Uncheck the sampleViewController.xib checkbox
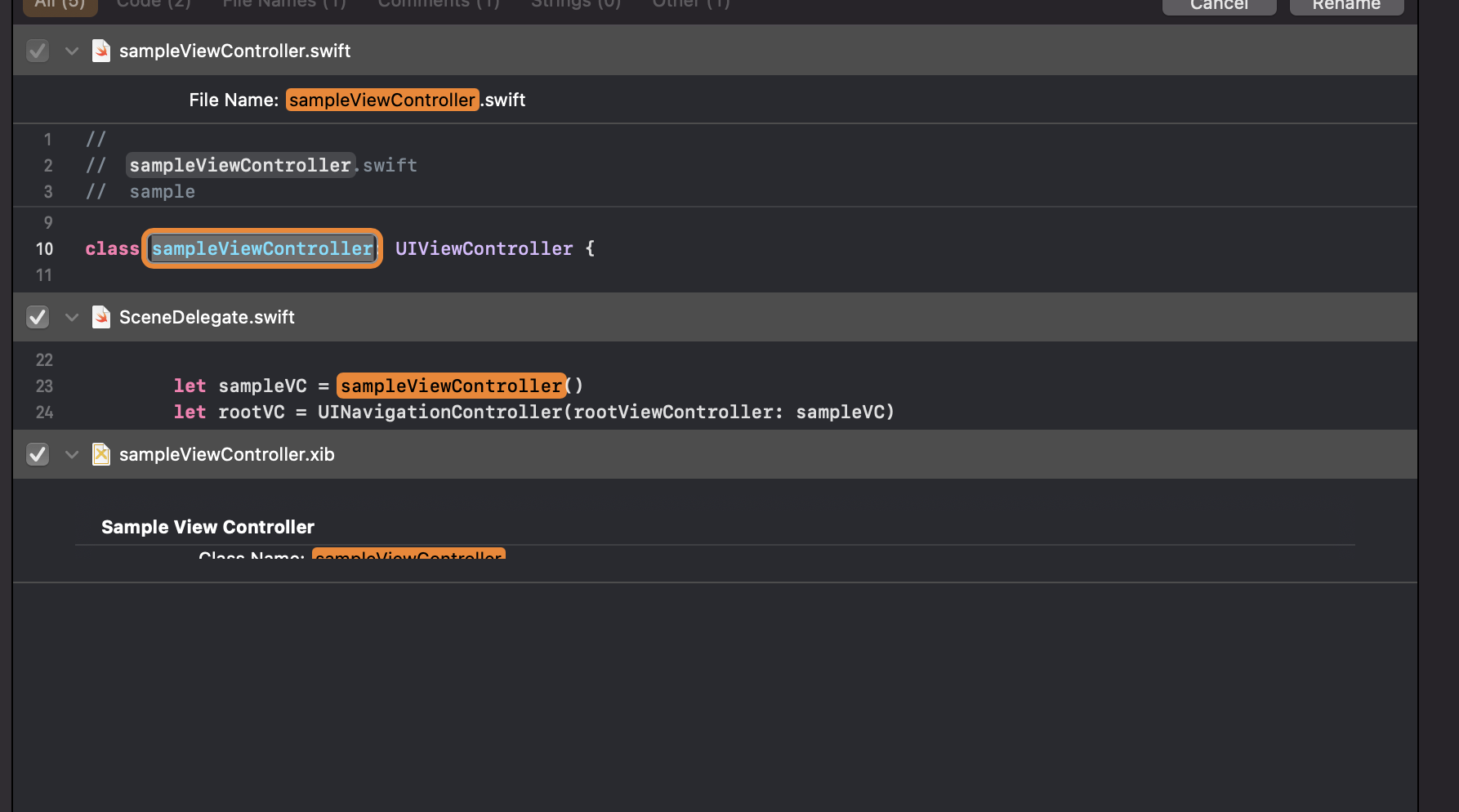This screenshot has height=812, width=1459. point(38,454)
